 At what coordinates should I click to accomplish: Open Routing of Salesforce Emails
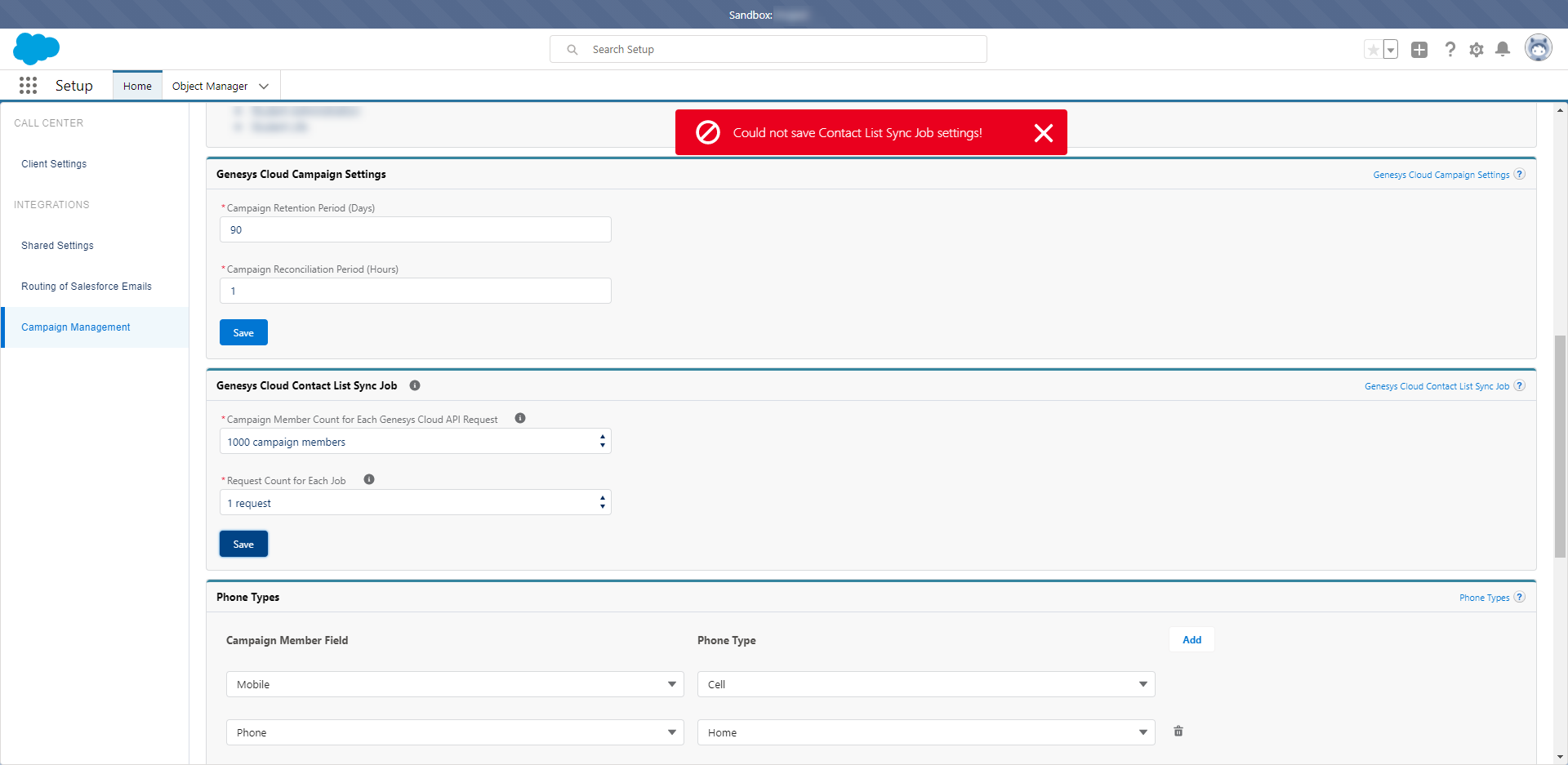[87, 287]
